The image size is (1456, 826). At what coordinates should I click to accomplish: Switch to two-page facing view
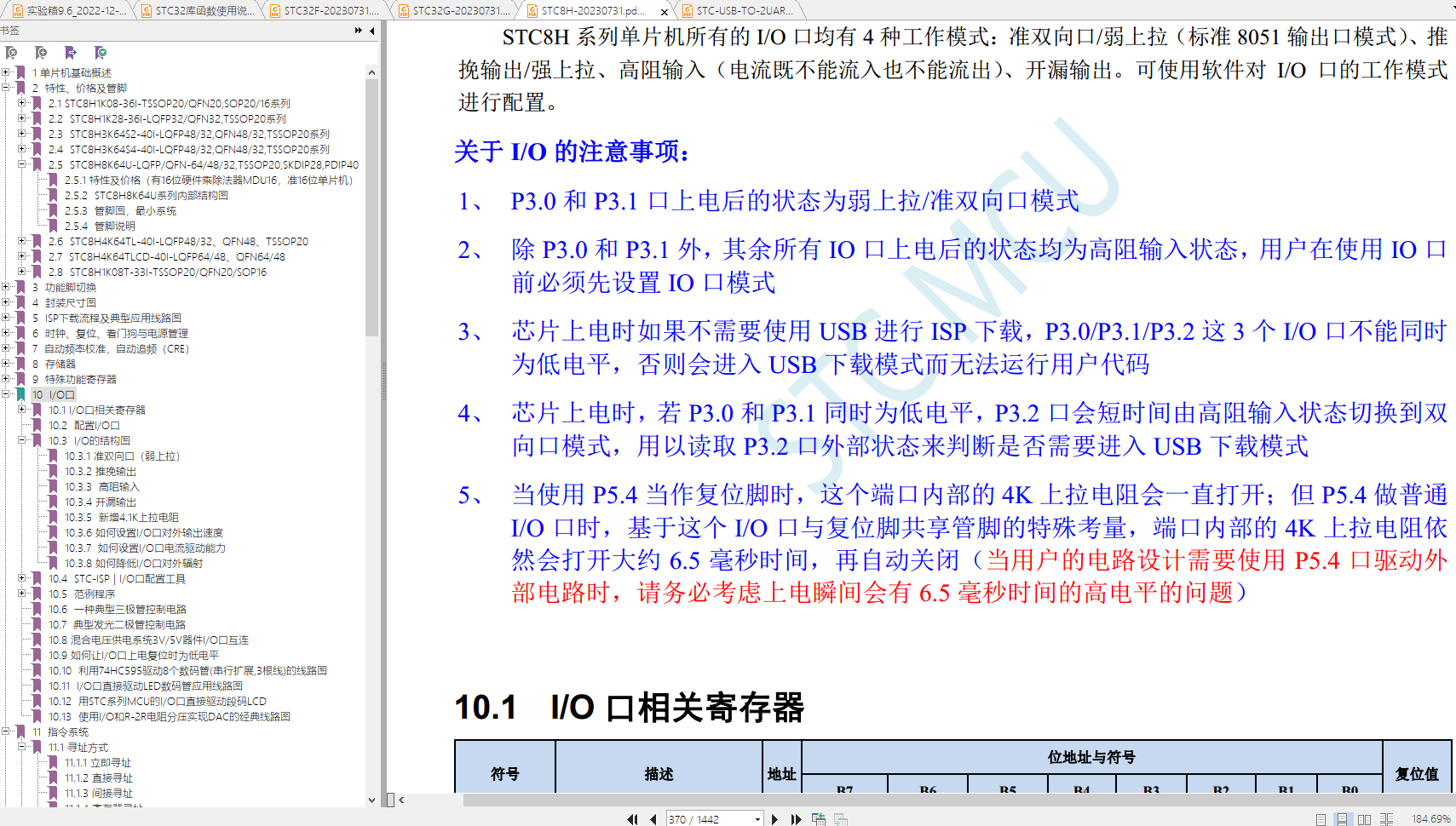[1364, 819]
